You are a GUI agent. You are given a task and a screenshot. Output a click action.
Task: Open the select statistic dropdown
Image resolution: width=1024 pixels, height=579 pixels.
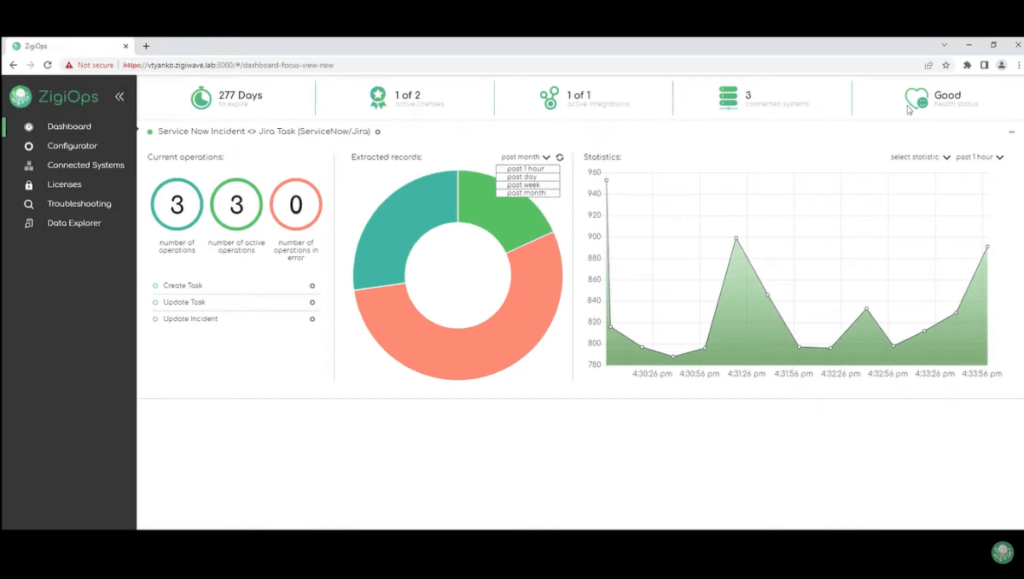[918, 157]
